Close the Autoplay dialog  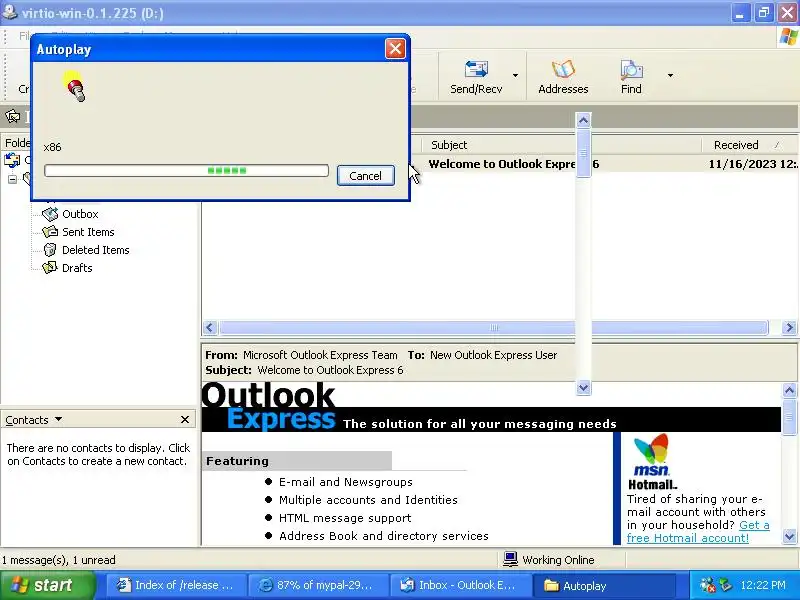click(395, 49)
